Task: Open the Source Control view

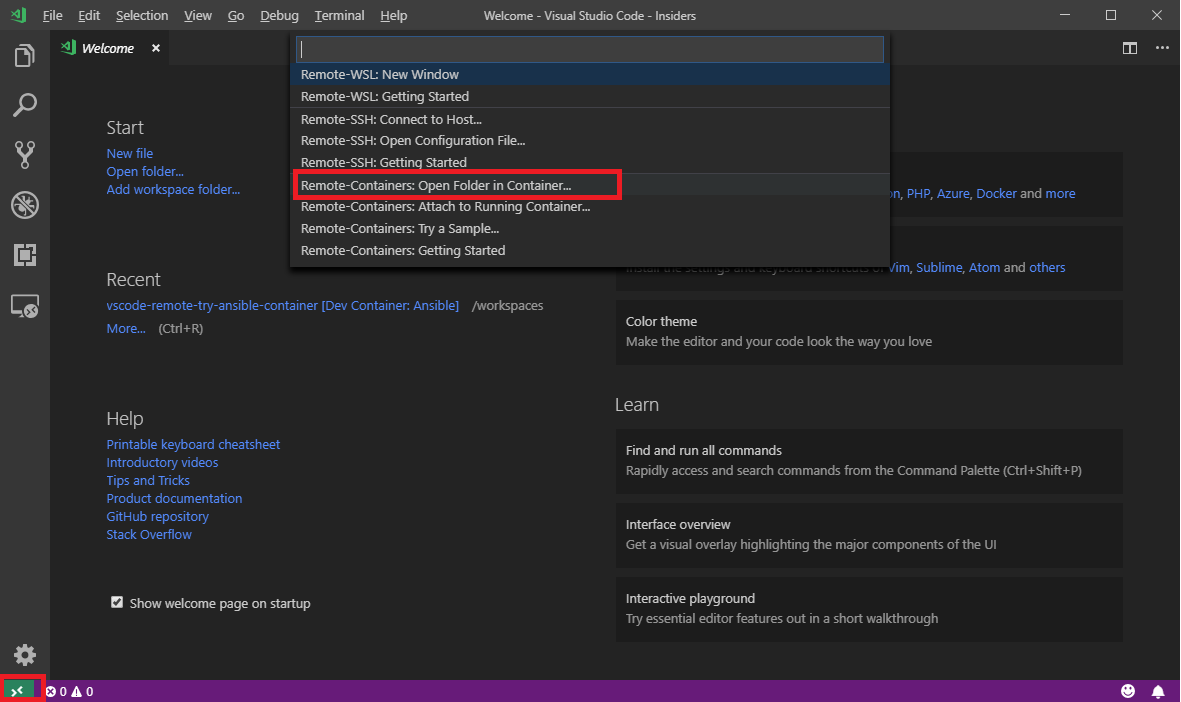Action: pyautogui.click(x=24, y=154)
